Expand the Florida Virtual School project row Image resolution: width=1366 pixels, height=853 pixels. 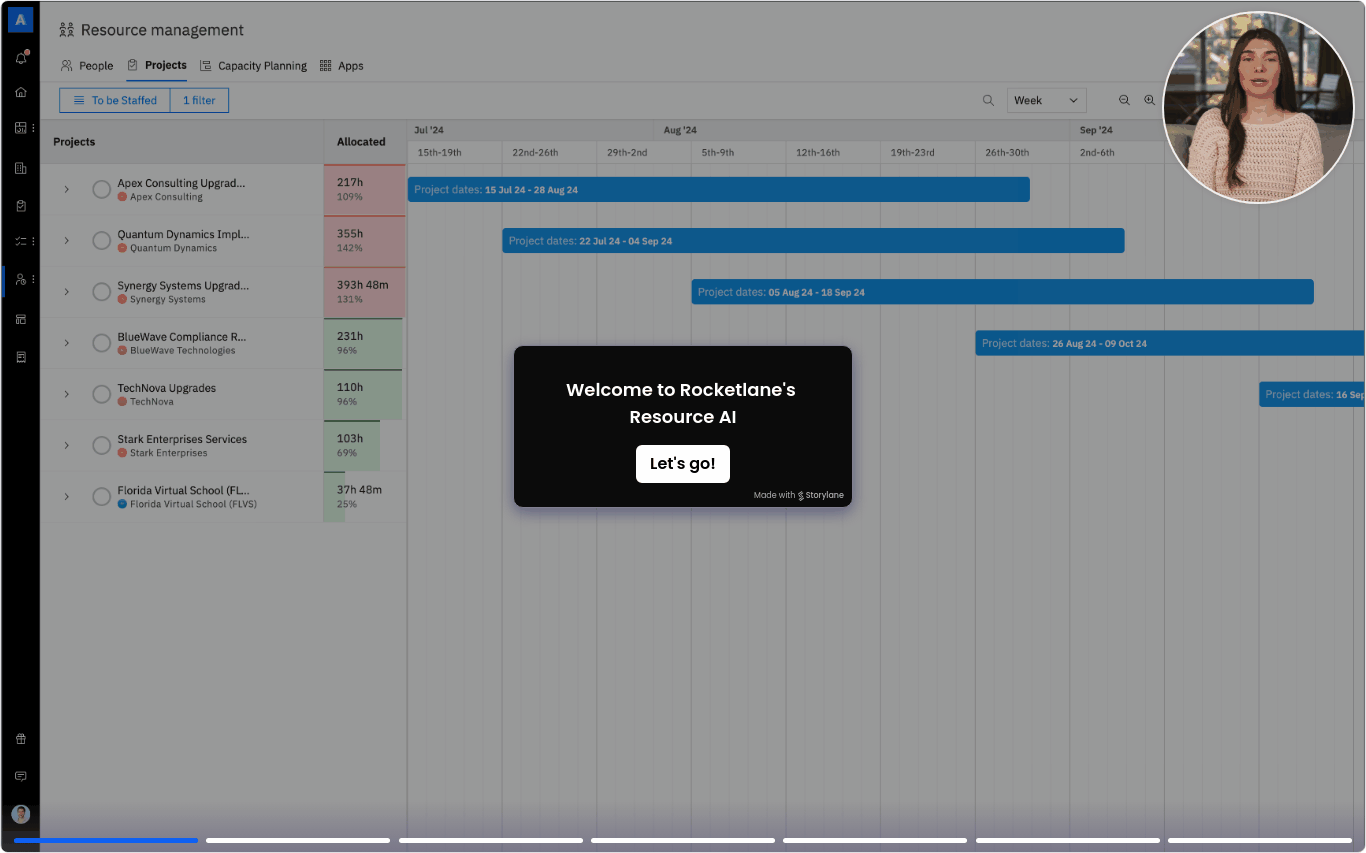pyautogui.click(x=67, y=496)
